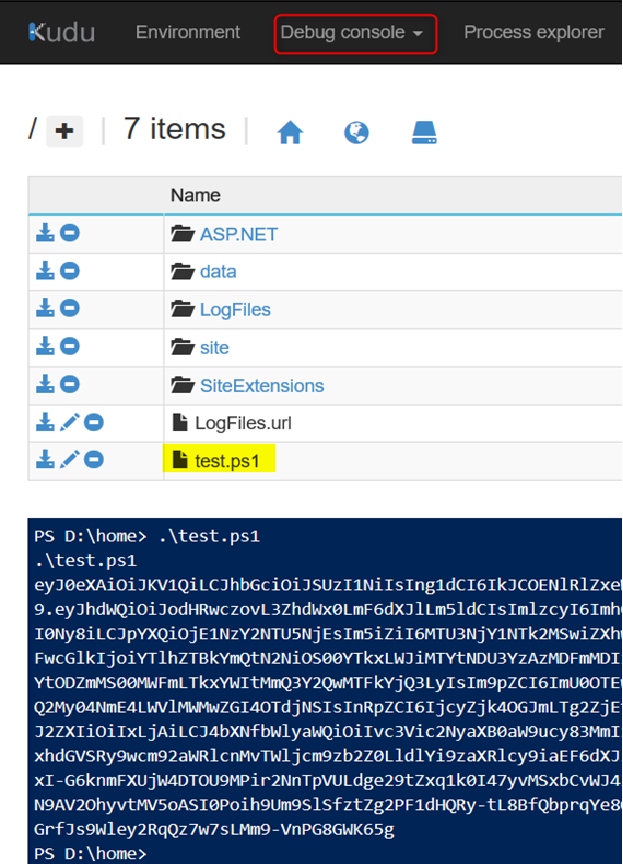Open the LogFiles folder link
Viewport: 623px width, 864px height.
coord(235,310)
